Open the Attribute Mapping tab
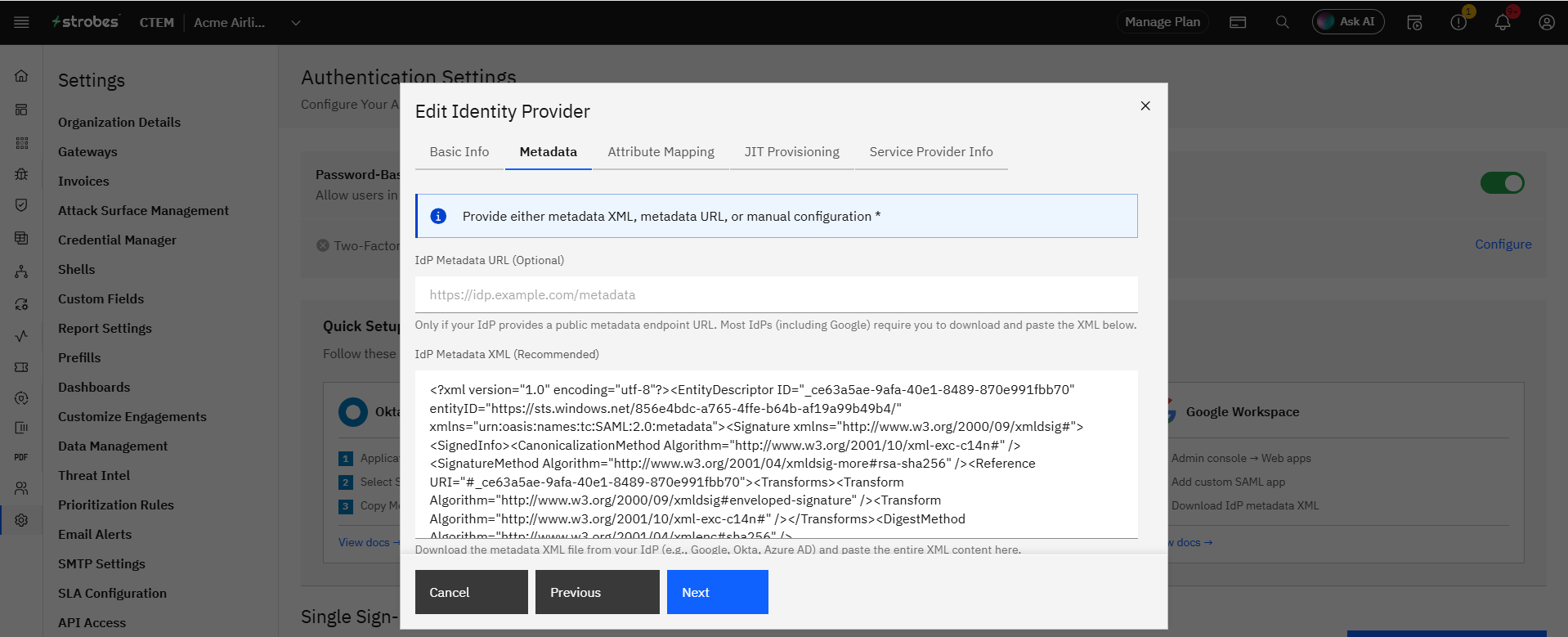 point(661,152)
